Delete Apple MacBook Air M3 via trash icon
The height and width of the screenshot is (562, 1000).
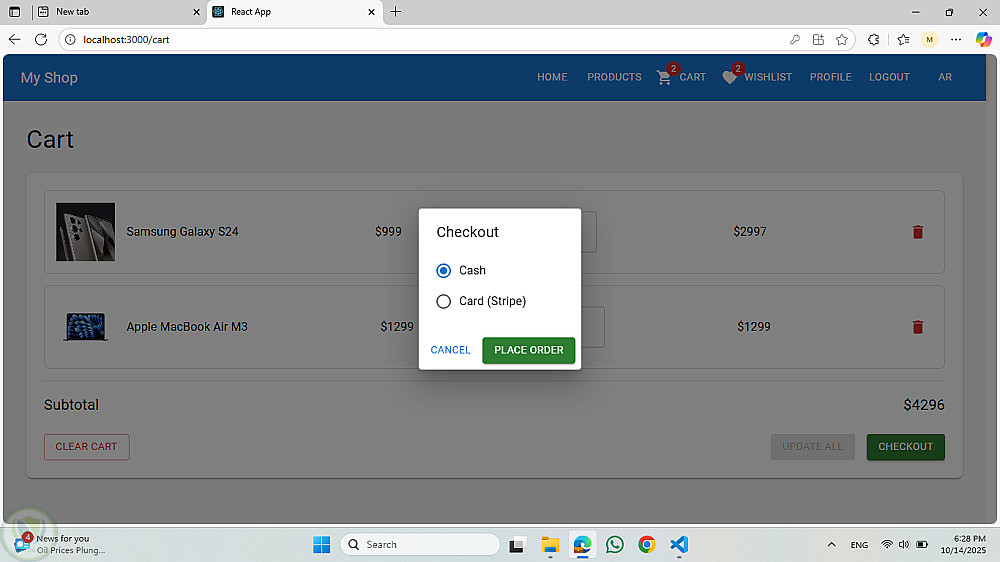pyautogui.click(x=918, y=327)
